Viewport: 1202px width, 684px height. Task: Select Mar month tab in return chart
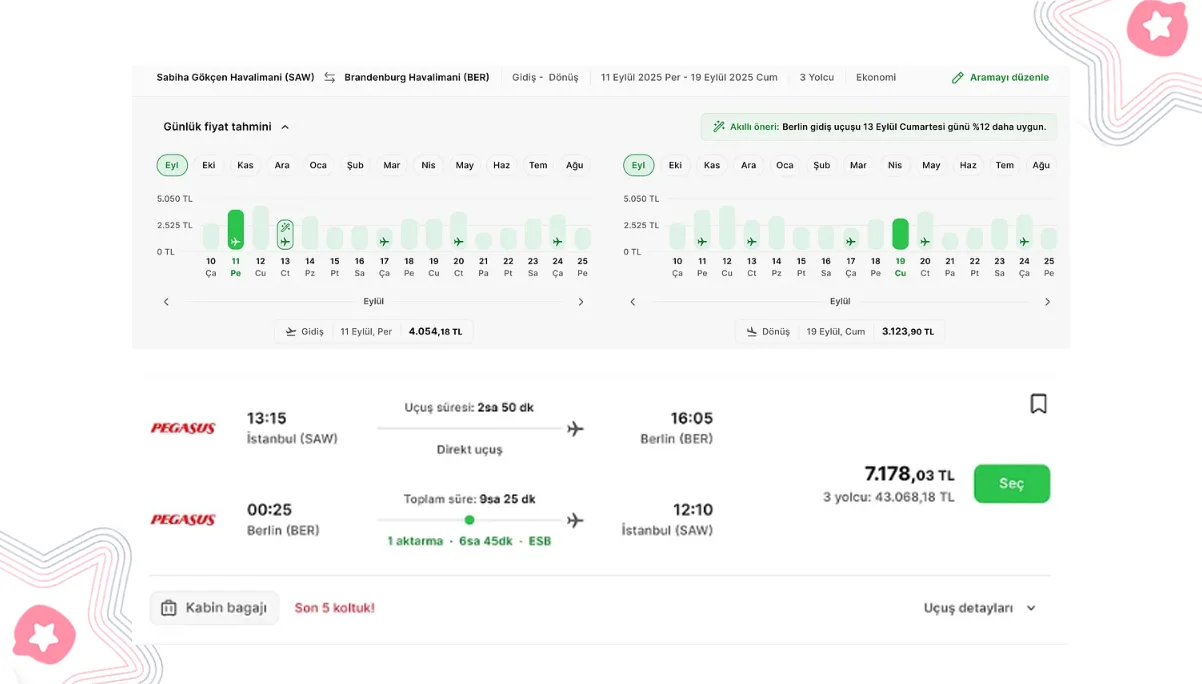click(858, 165)
